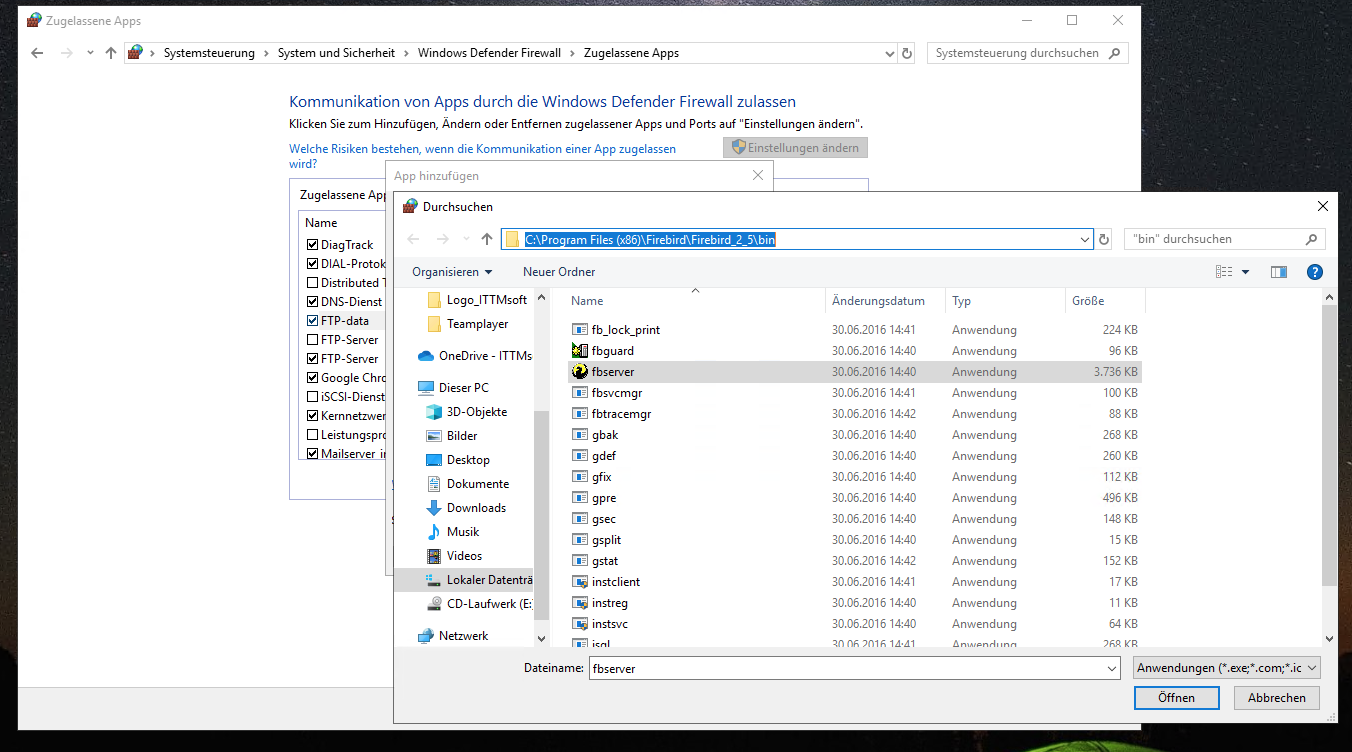Screen dimensions: 1352x752
Task: Click the fb_lock_print file icon
Action: point(580,330)
